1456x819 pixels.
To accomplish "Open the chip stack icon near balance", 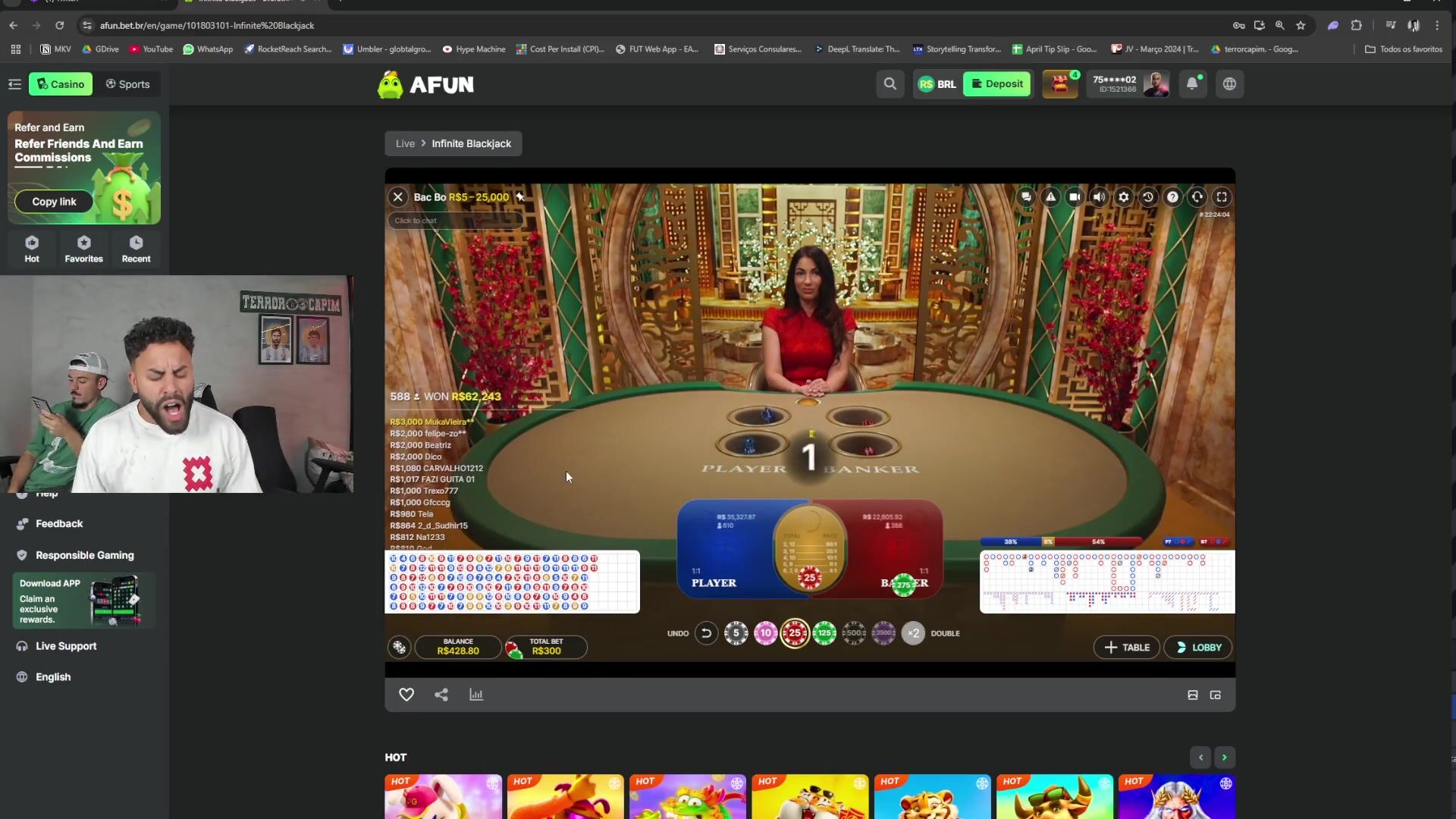I will (x=399, y=648).
